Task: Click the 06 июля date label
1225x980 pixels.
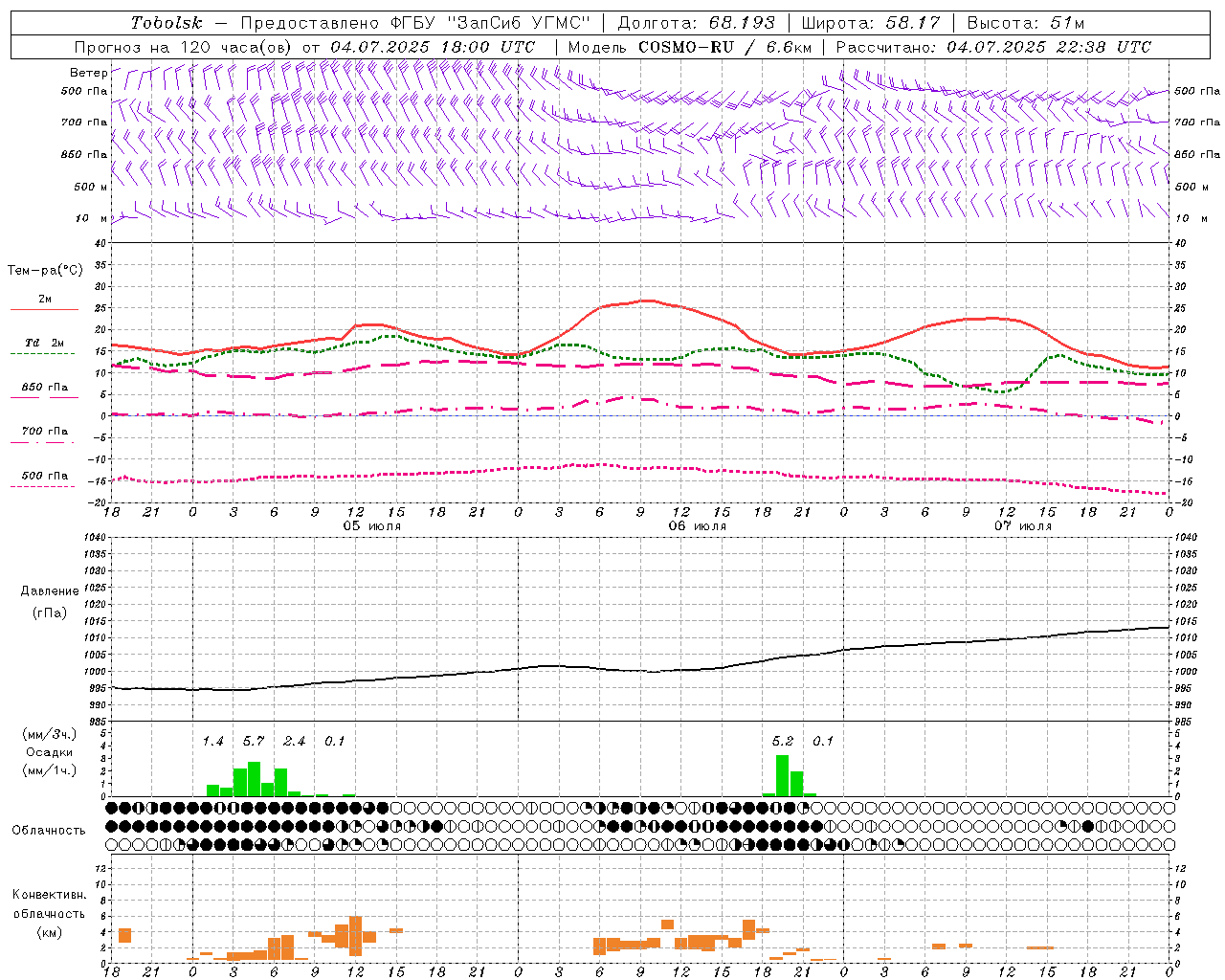Action: 697,526
